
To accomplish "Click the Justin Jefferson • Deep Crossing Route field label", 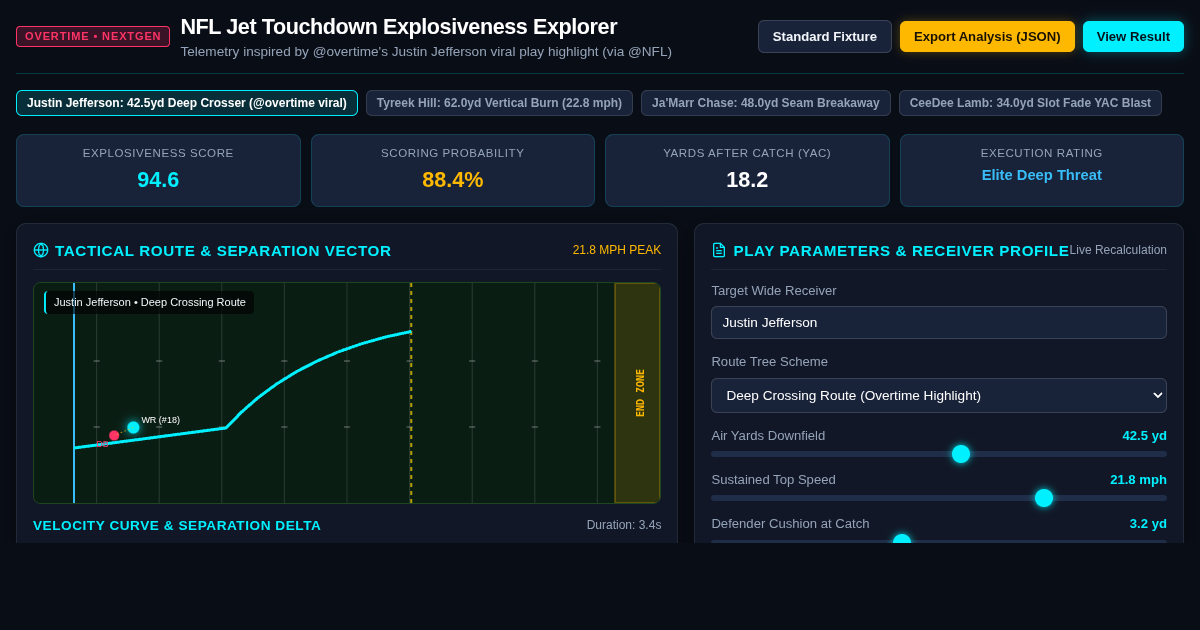I will click(x=149, y=302).
